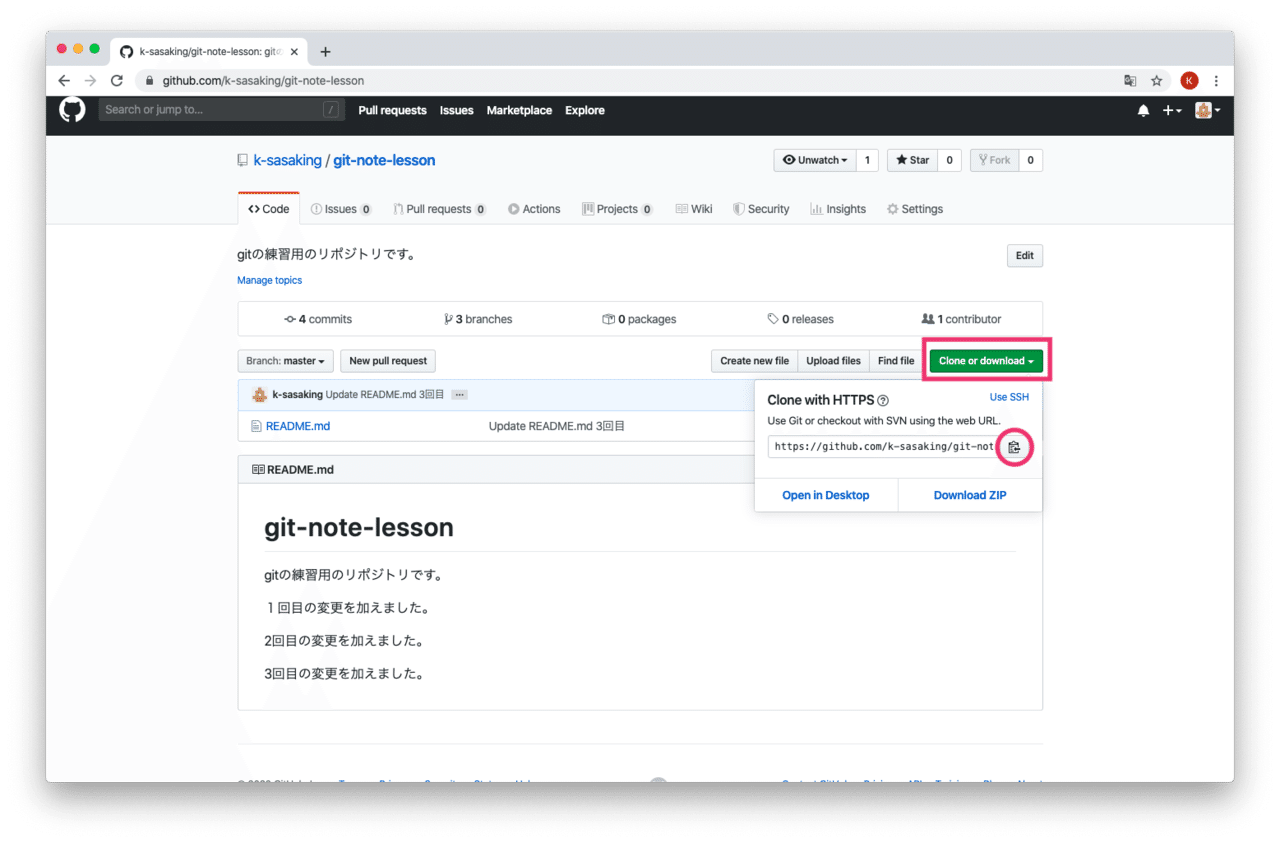Click Upload files
This screenshot has height=843, width=1280.
[x=834, y=361]
